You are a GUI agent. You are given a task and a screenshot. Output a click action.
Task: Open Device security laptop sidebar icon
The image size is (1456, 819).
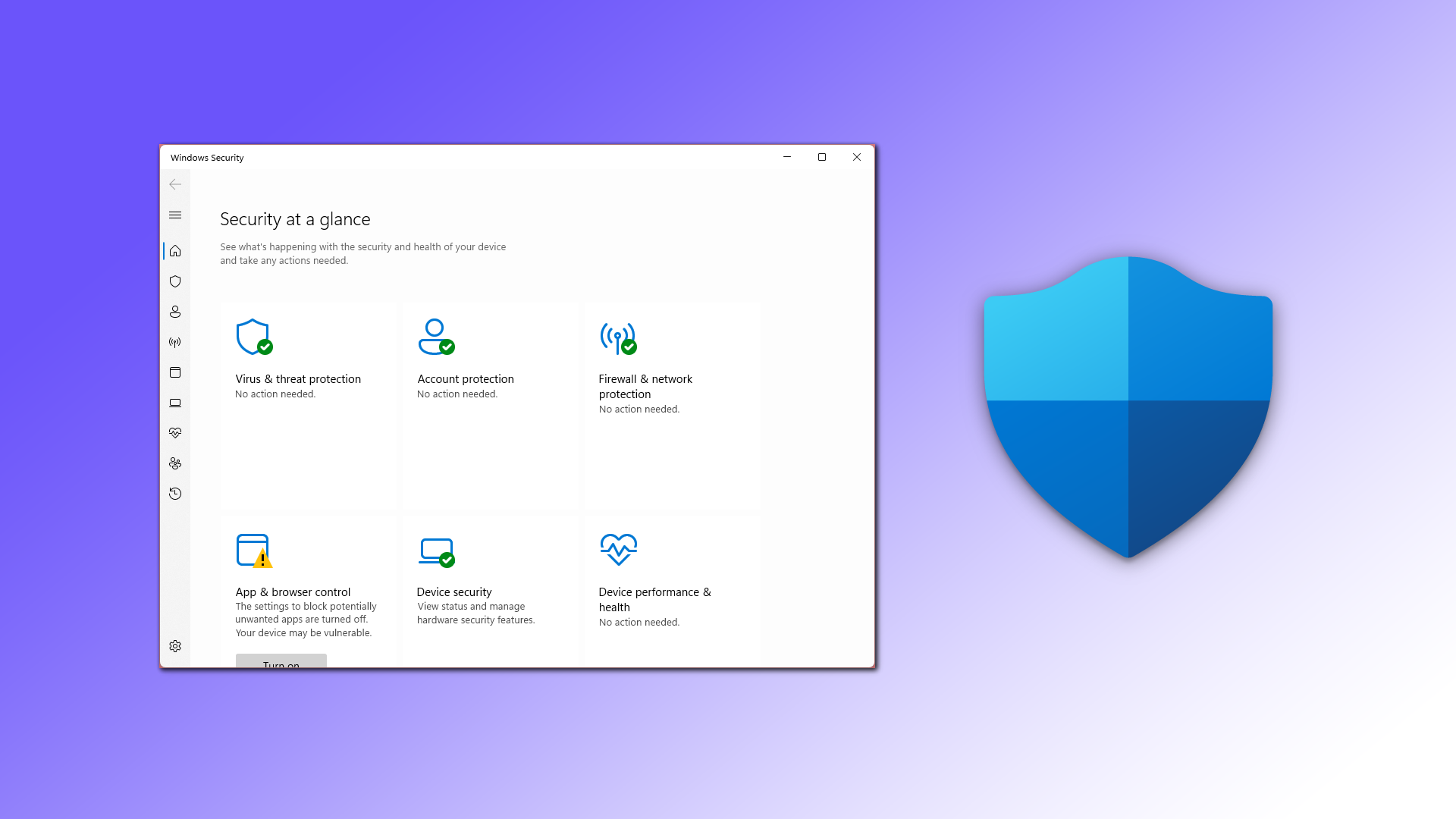pyautogui.click(x=175, y=403)
